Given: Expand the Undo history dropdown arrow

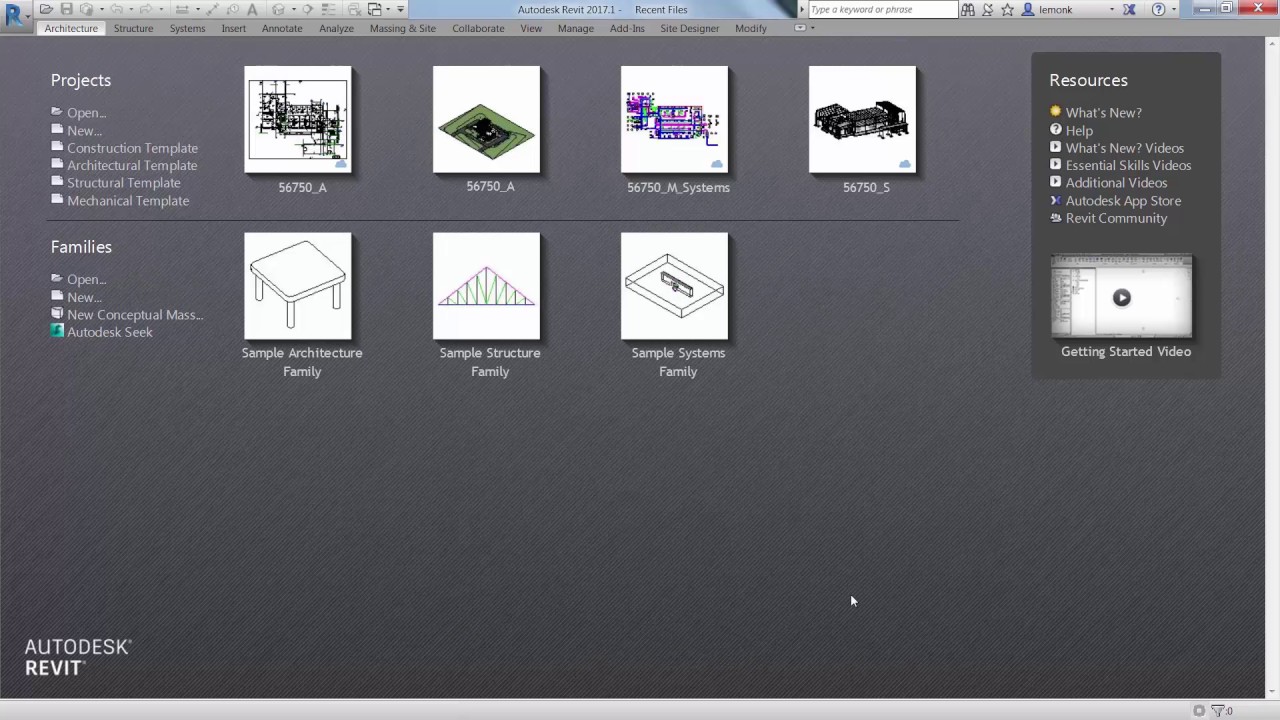Looking at the screenshot, I should click(131, 9).
